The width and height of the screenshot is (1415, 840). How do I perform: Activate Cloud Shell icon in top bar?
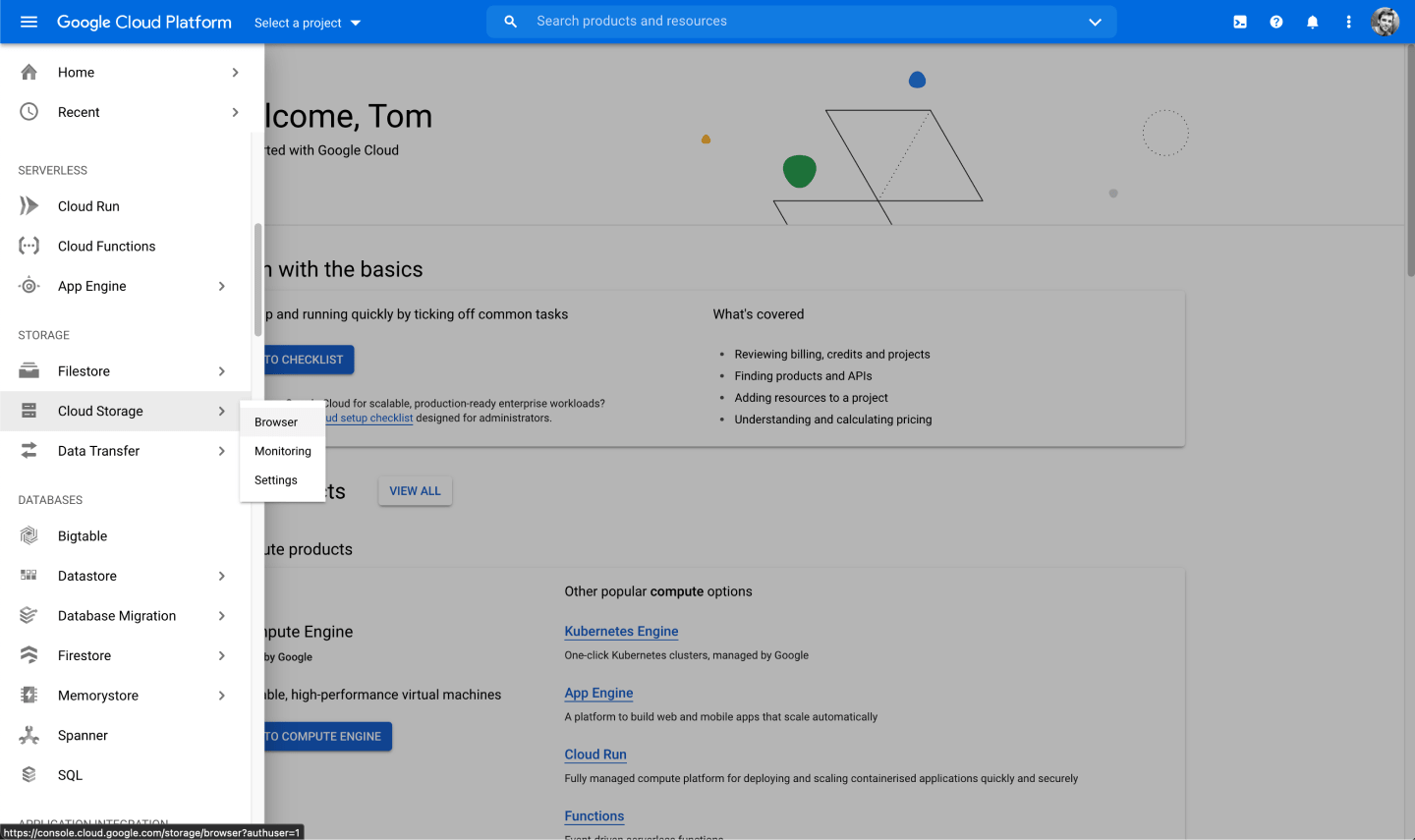click(x=1240, y=22)
